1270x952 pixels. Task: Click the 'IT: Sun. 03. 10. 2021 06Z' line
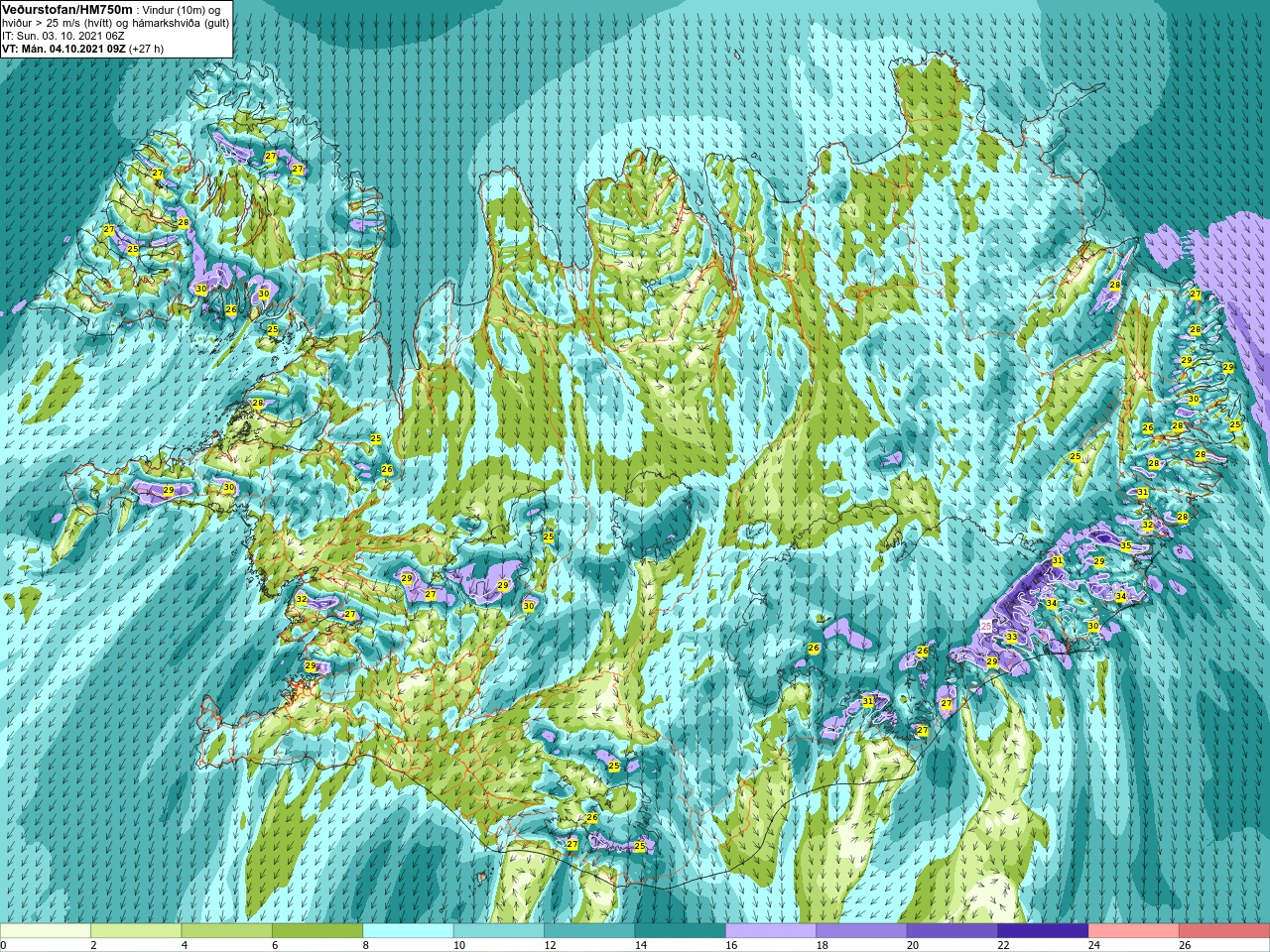point(63,36)
